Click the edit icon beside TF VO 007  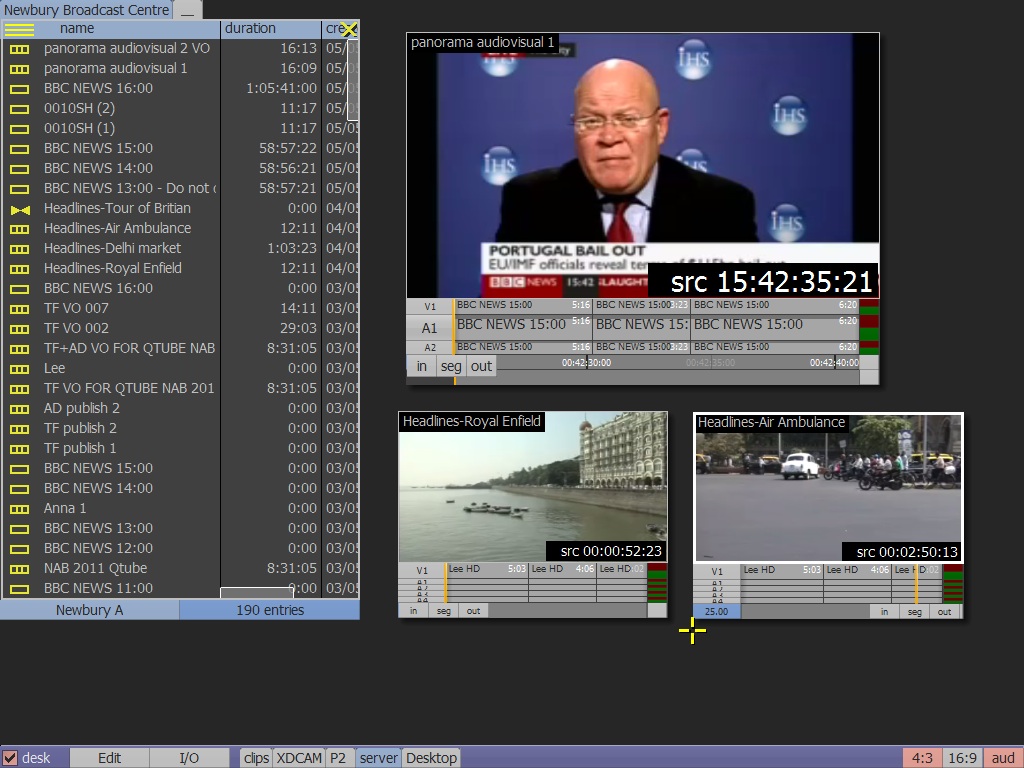(20, 309)
